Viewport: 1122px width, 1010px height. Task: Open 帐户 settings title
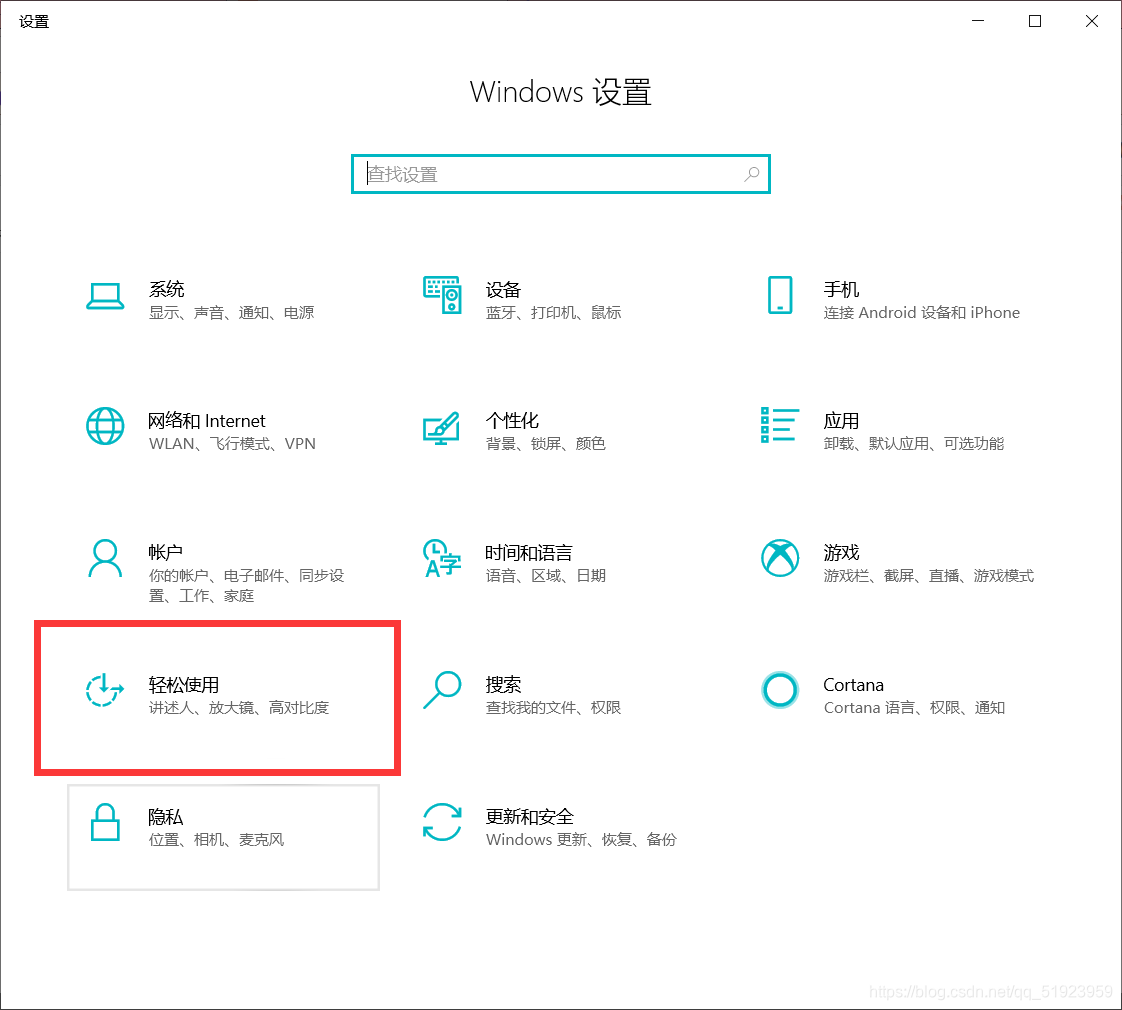point(165,553)
